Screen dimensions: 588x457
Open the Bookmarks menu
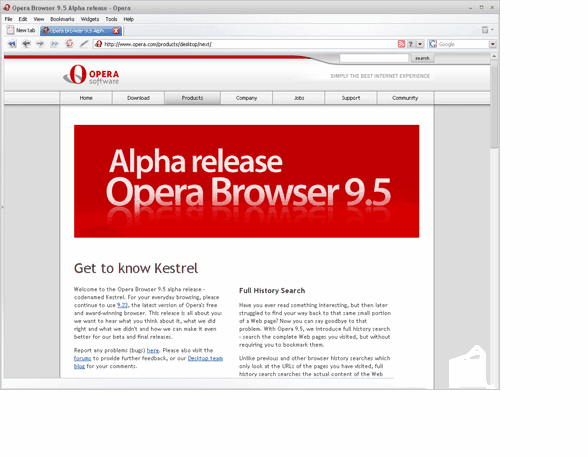pos(62,19)
